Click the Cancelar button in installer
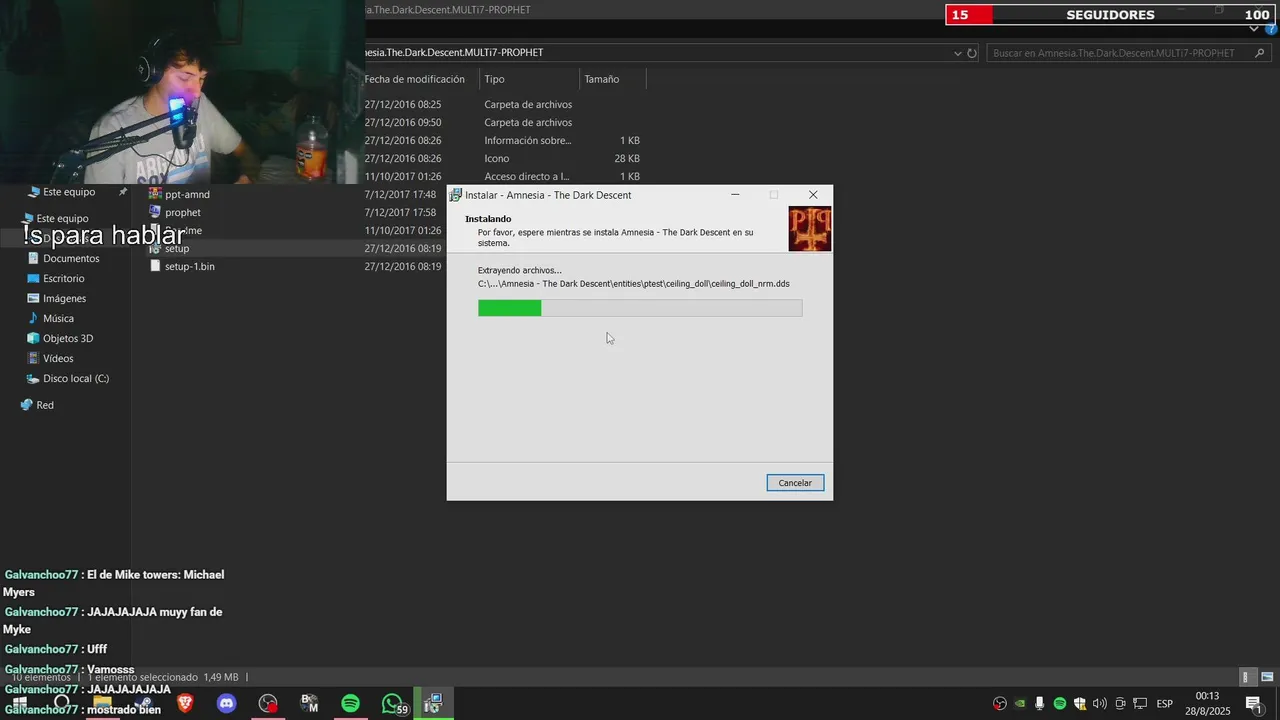Screen dimensions: 1280x720 [x=795, y=483]
